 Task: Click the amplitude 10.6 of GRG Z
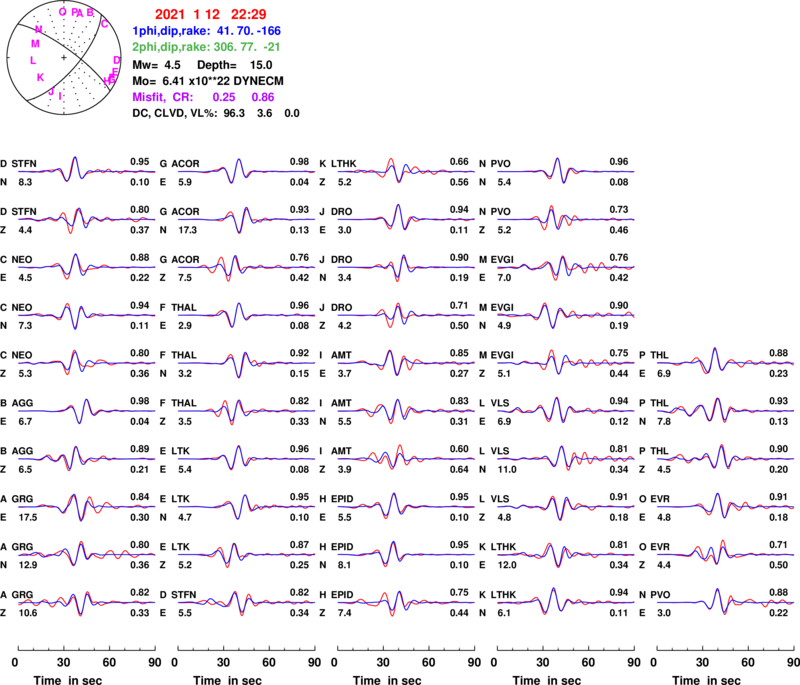(x=28, y=613)
